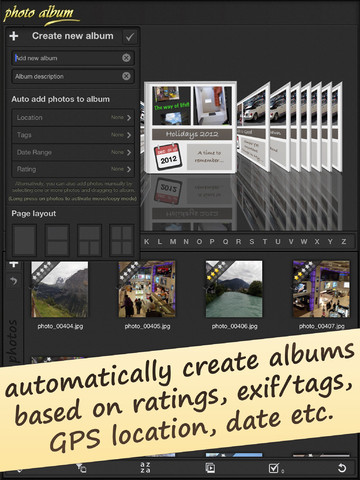Confirm album creation with the checkmark button
The width and height of the screenshot is (360, 480).
tap(130, 37)
